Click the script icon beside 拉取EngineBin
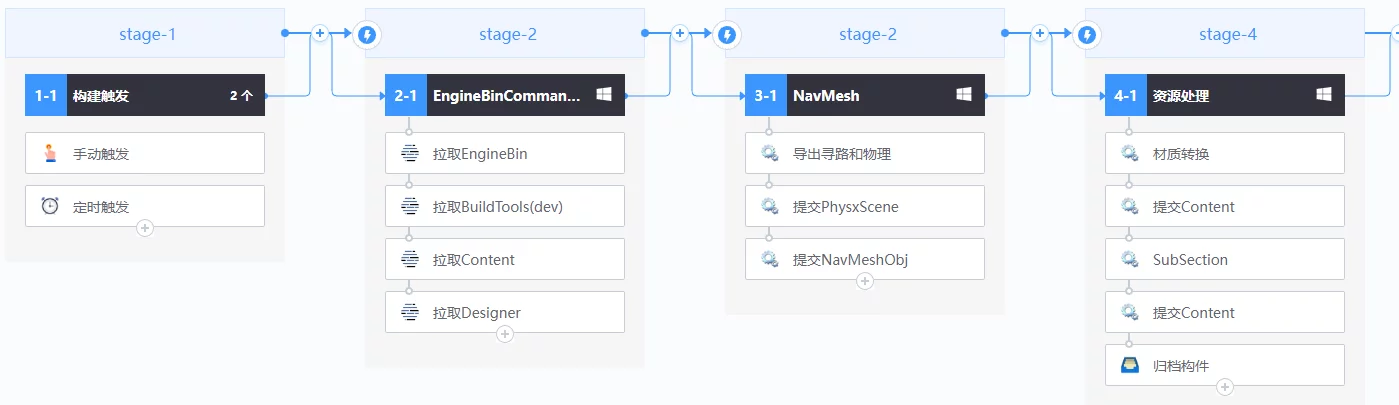Viewport: 1399px width, 405px height. pyautogui.click(x=410, y=154)
